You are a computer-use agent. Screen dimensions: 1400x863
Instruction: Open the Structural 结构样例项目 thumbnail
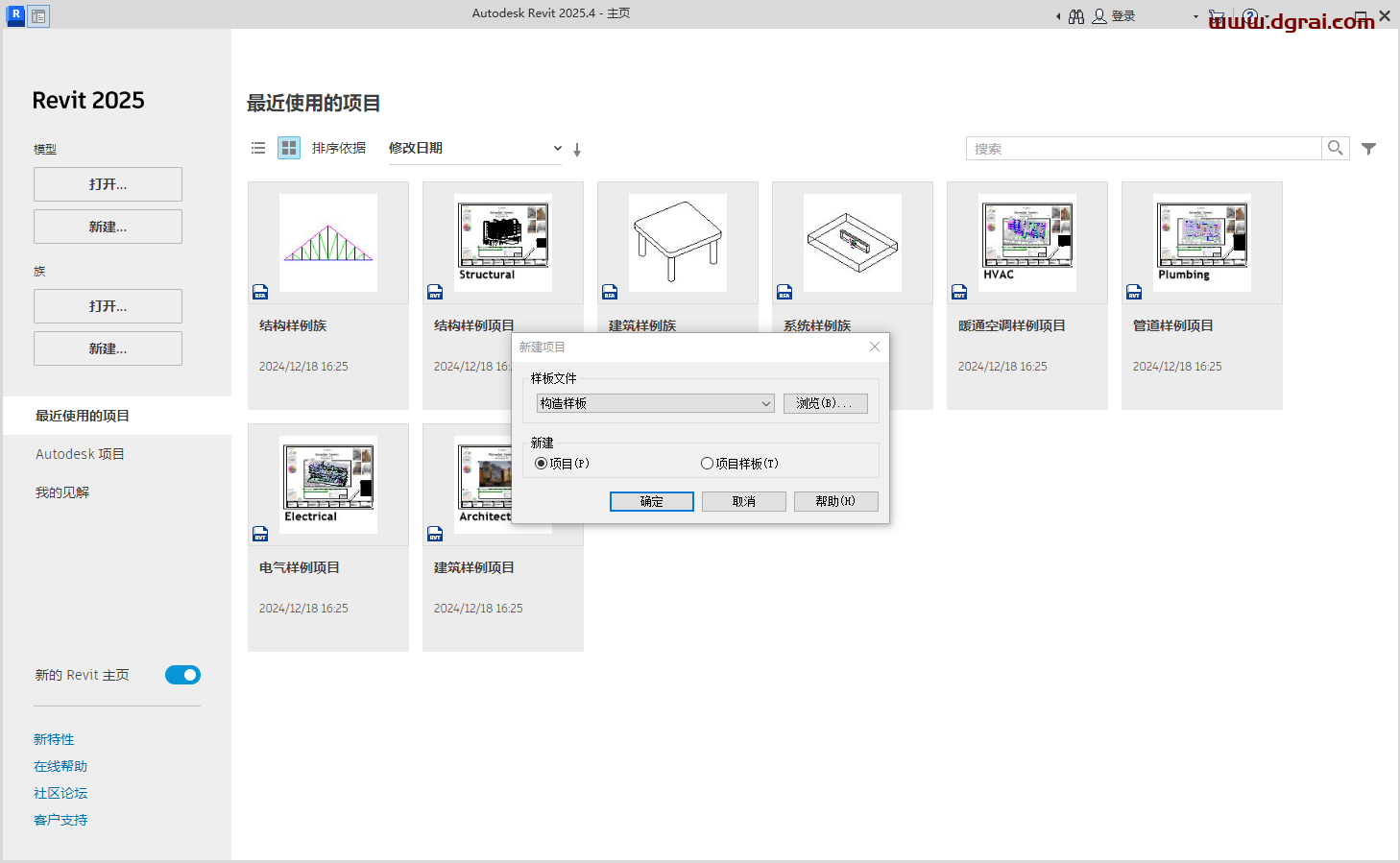[503, 243]
